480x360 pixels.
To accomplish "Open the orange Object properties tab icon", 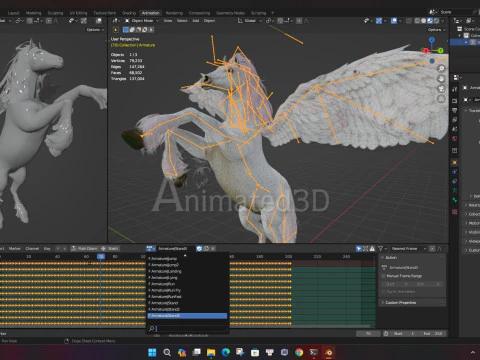I will click(455, 163).
